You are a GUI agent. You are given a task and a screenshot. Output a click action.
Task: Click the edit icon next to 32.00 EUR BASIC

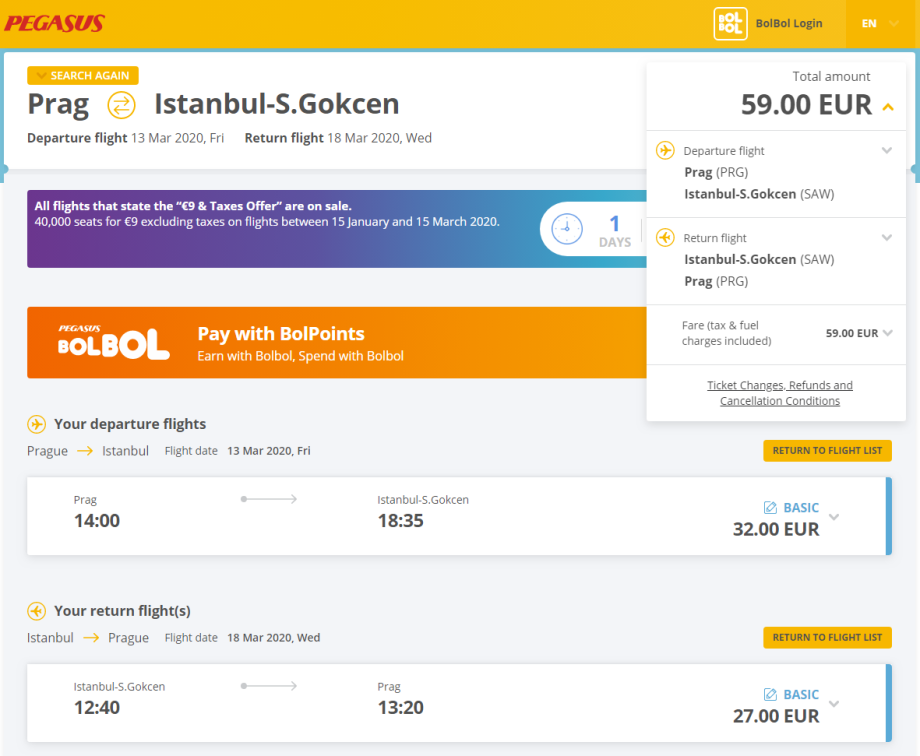[770, 507]
